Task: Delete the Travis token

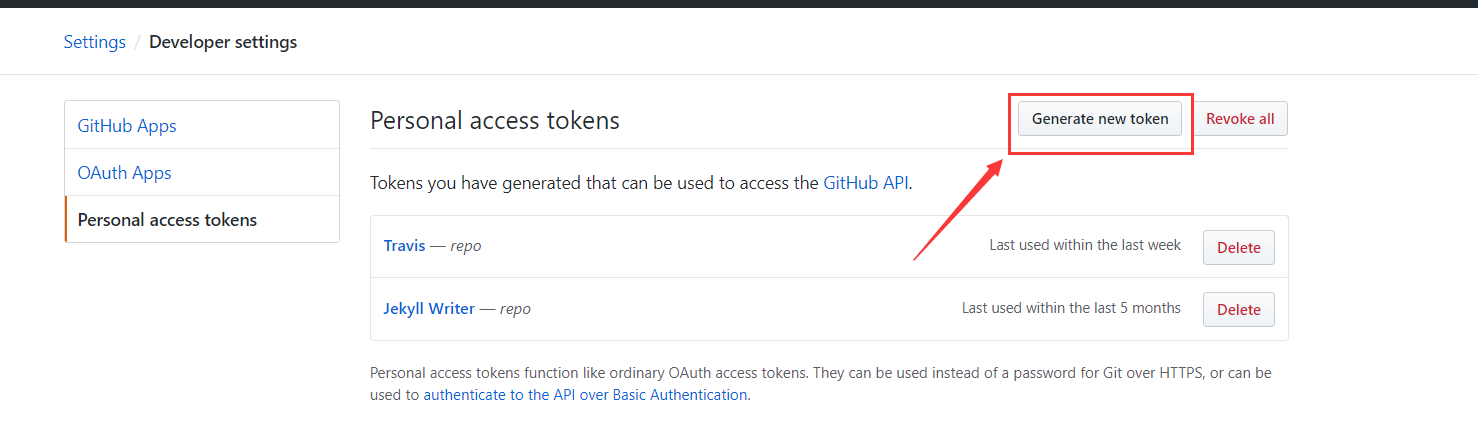Action: [1238, 247]
